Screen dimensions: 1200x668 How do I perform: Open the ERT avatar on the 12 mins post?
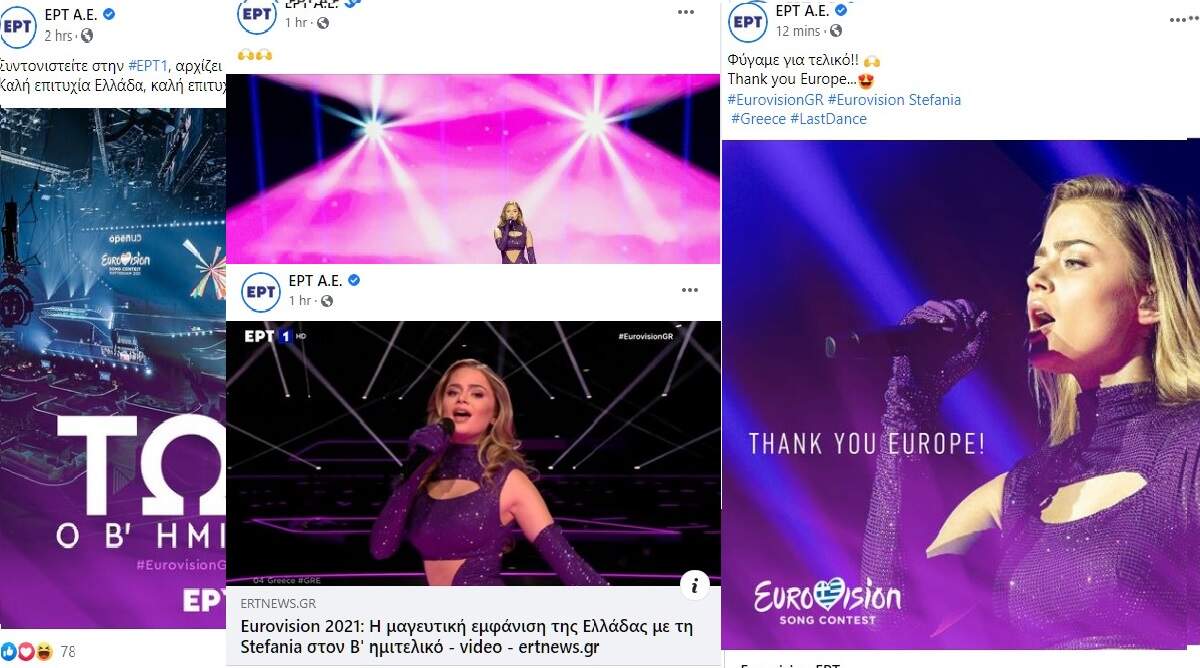click(748, 21)
